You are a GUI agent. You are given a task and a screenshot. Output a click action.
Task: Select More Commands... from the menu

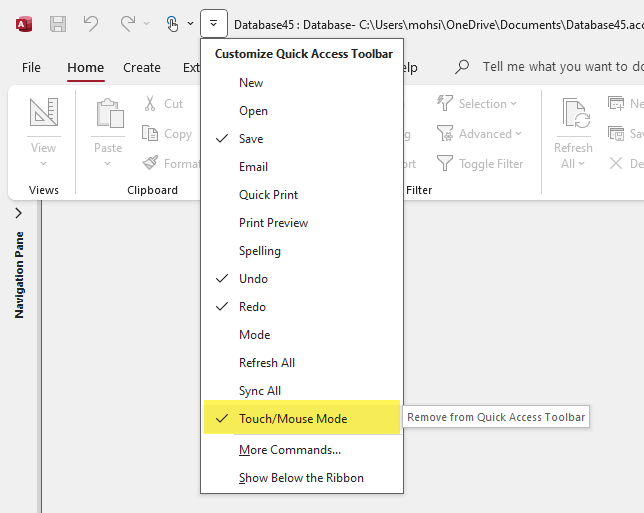pyautogui.click(x=289, y=450)
